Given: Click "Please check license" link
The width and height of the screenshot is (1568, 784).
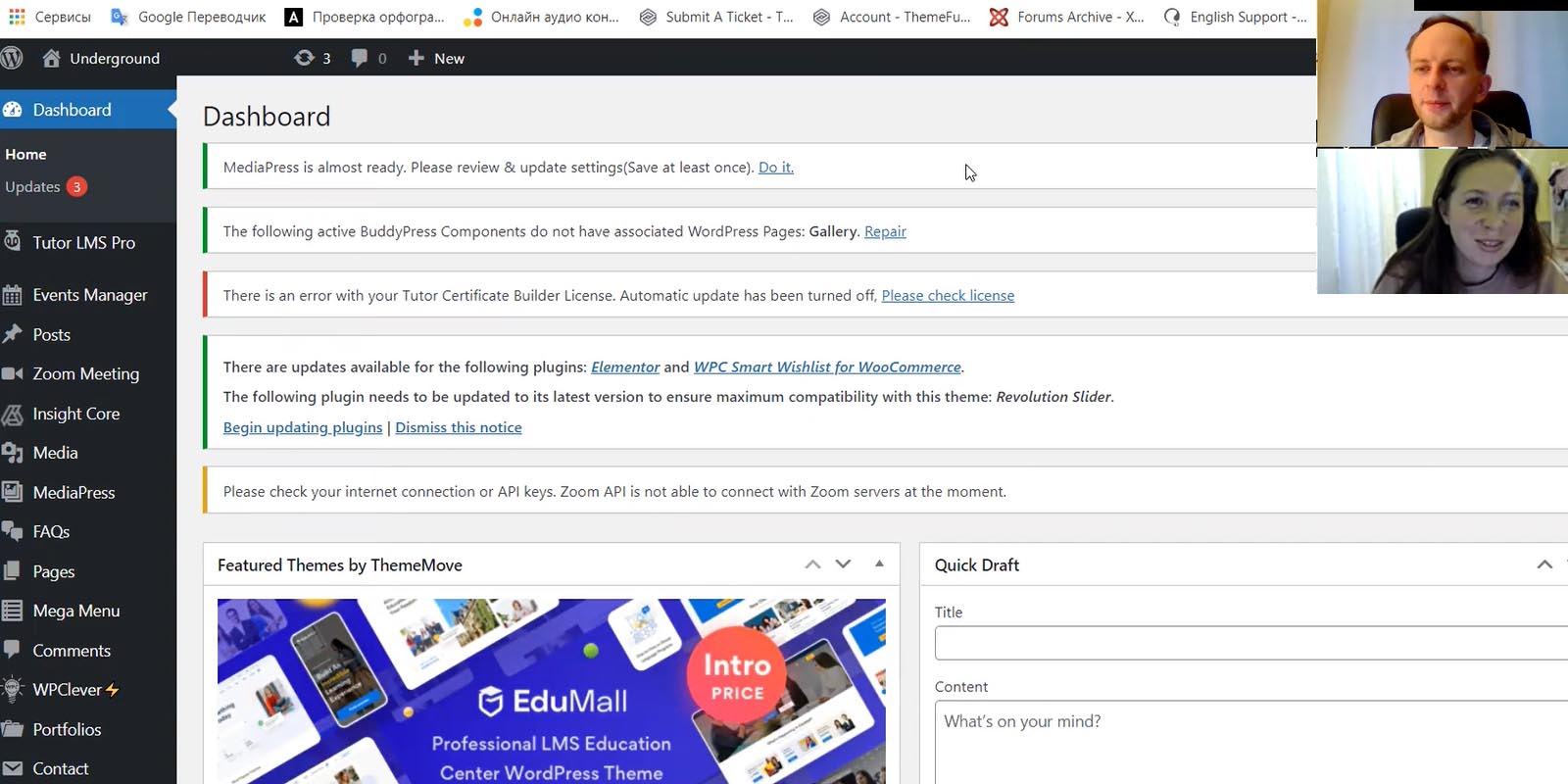Looking at the screenshot, I should click(x=948, y=295).
